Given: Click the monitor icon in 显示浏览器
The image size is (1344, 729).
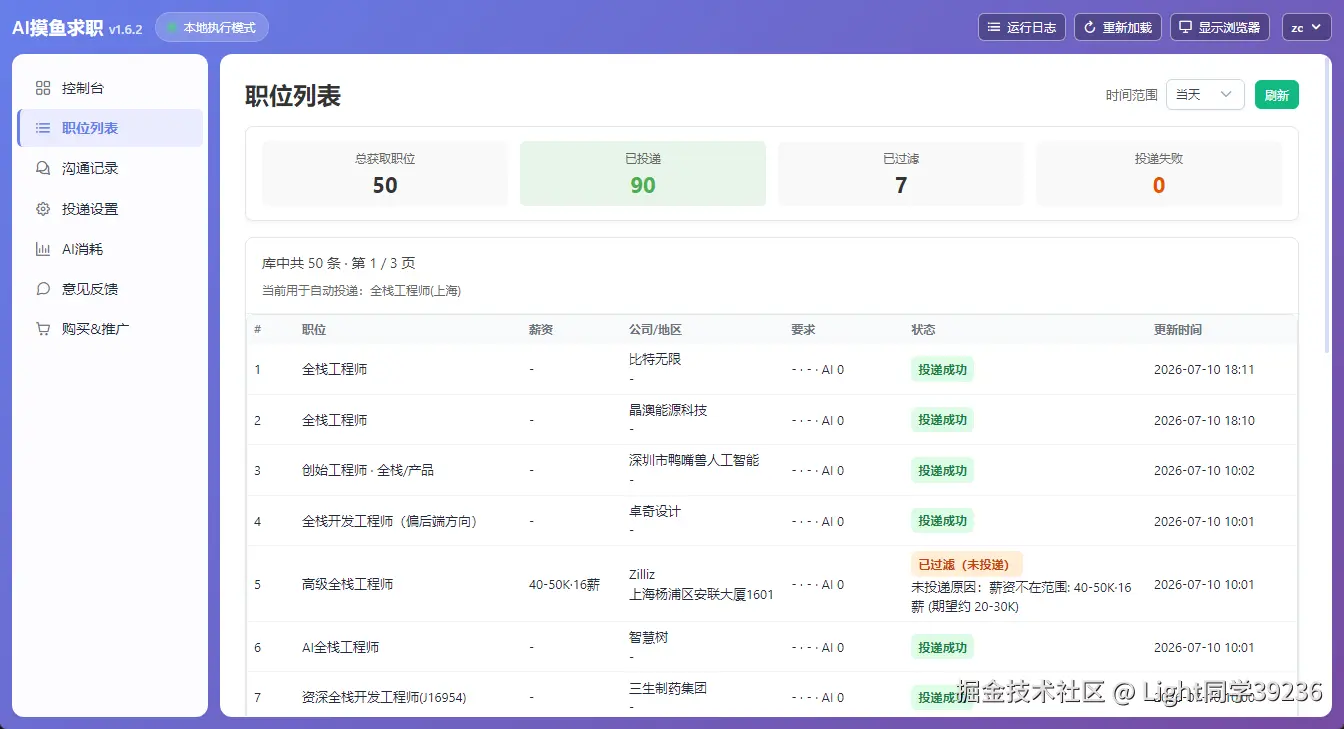Looking at the screenshot, I should 1185,27.
